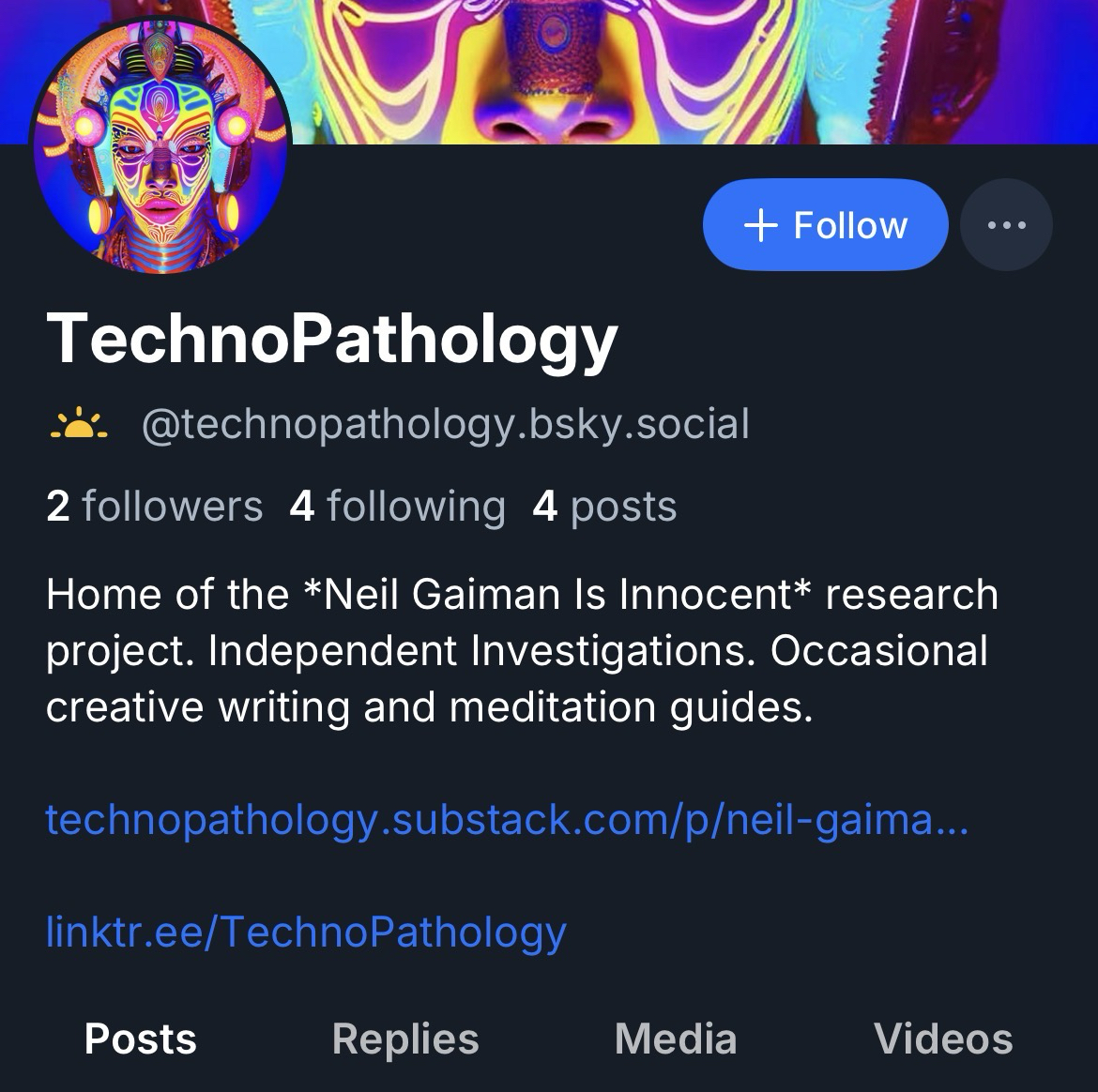1098x1092 pixels.
Task: Click the Follow button
Action: 825,225
